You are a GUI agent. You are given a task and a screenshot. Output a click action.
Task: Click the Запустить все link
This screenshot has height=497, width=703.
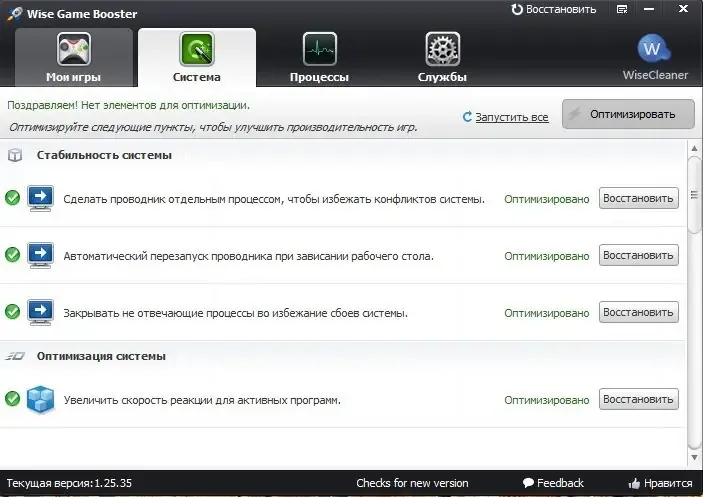coord(512,117)
